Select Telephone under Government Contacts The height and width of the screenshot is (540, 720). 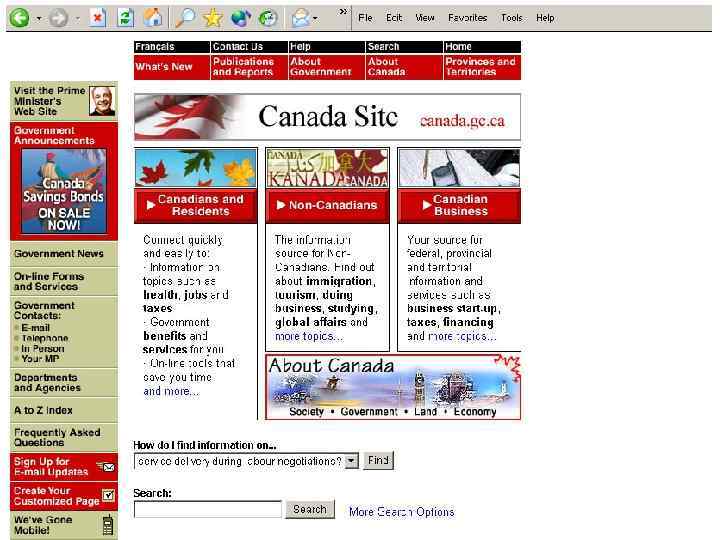pyautogui.click(x=45, y=338)
